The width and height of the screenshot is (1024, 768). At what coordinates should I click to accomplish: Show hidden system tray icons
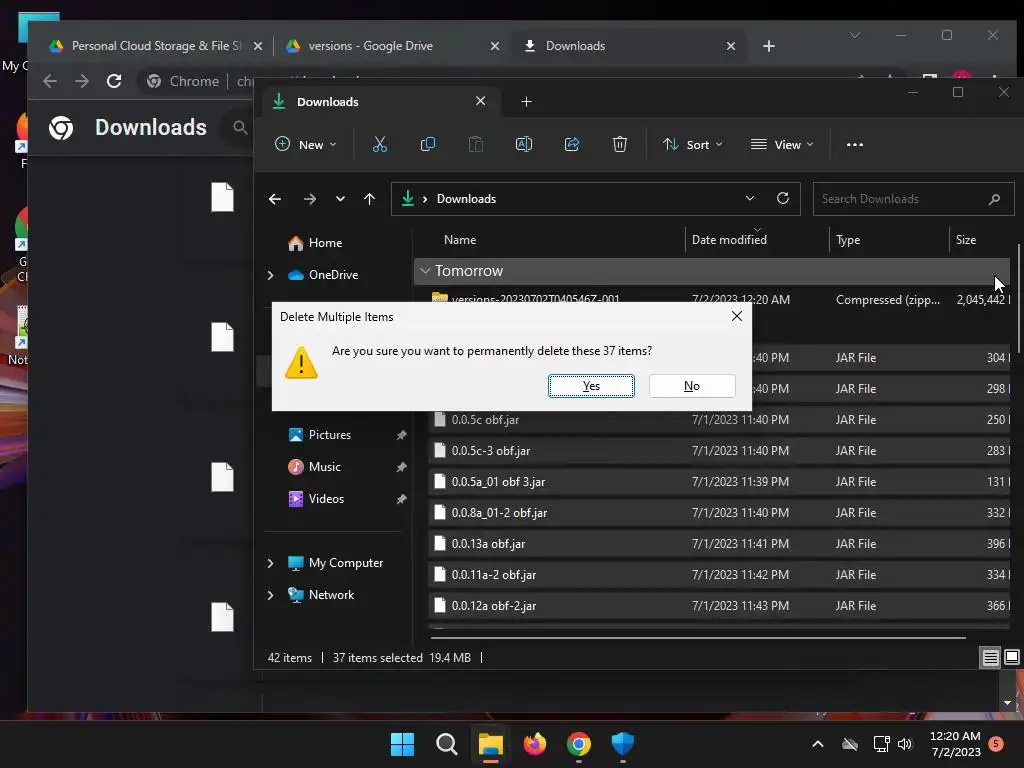(818, 744)
